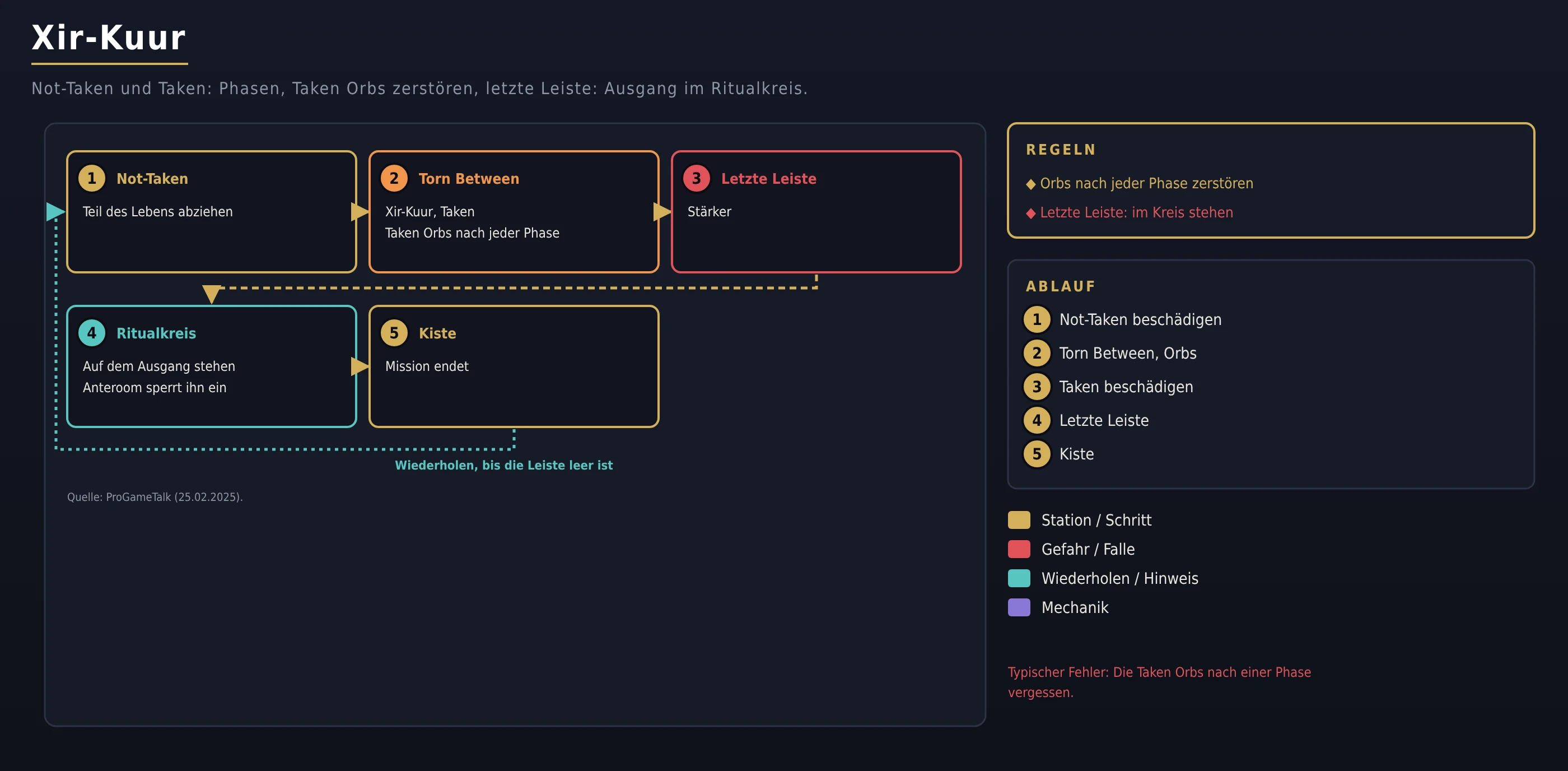Select Ablauf step 3 Taken beschädigen

1108,387
